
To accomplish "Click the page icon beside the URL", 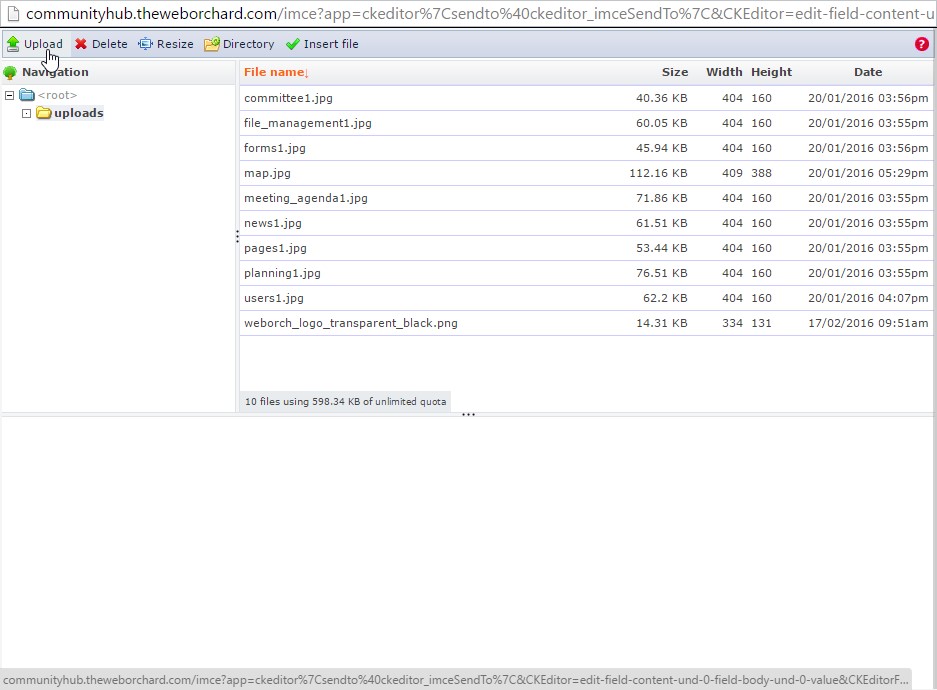I will point(13,13).
